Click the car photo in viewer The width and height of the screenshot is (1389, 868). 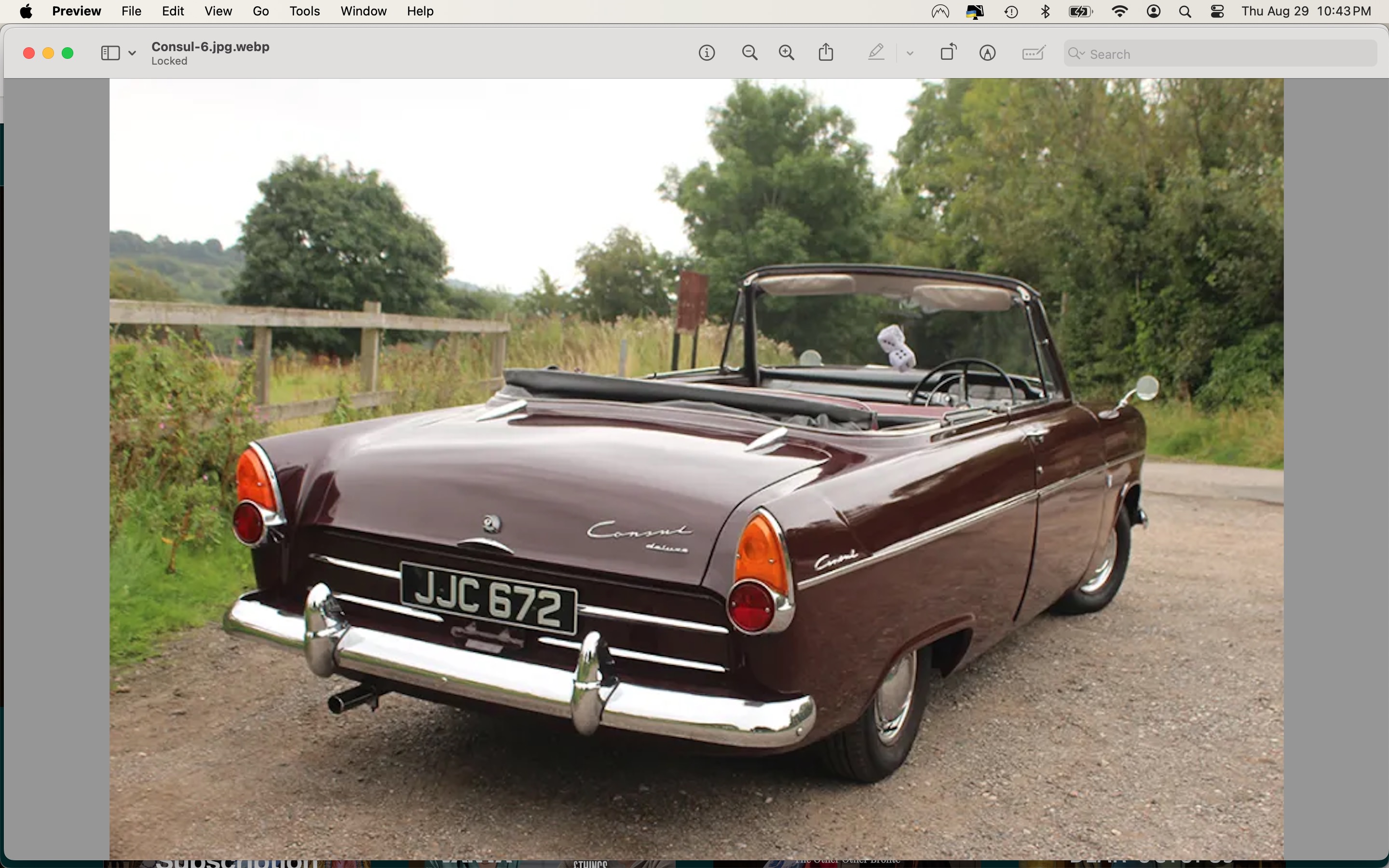coord(696,468)
